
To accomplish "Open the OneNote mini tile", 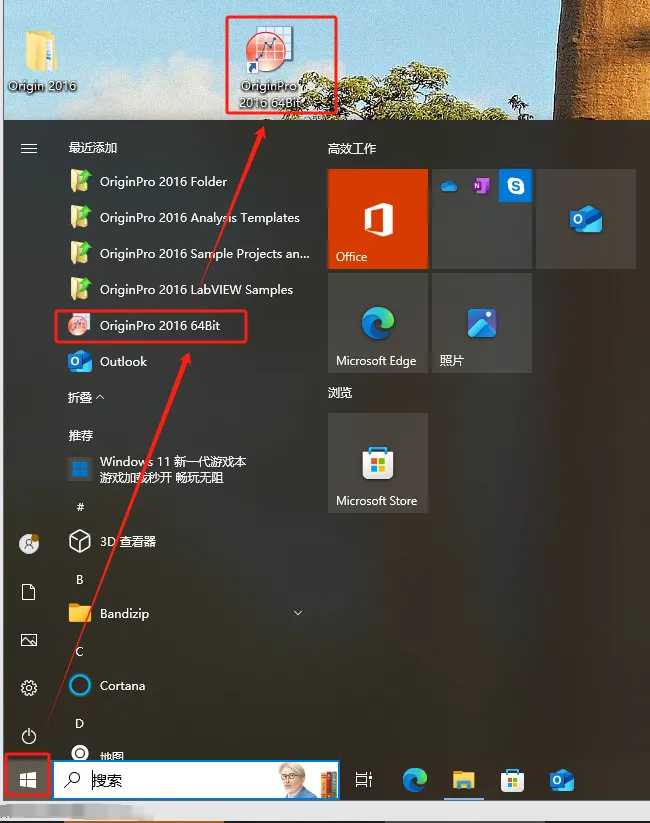I will pyautogui.click(x=481, y=186).
